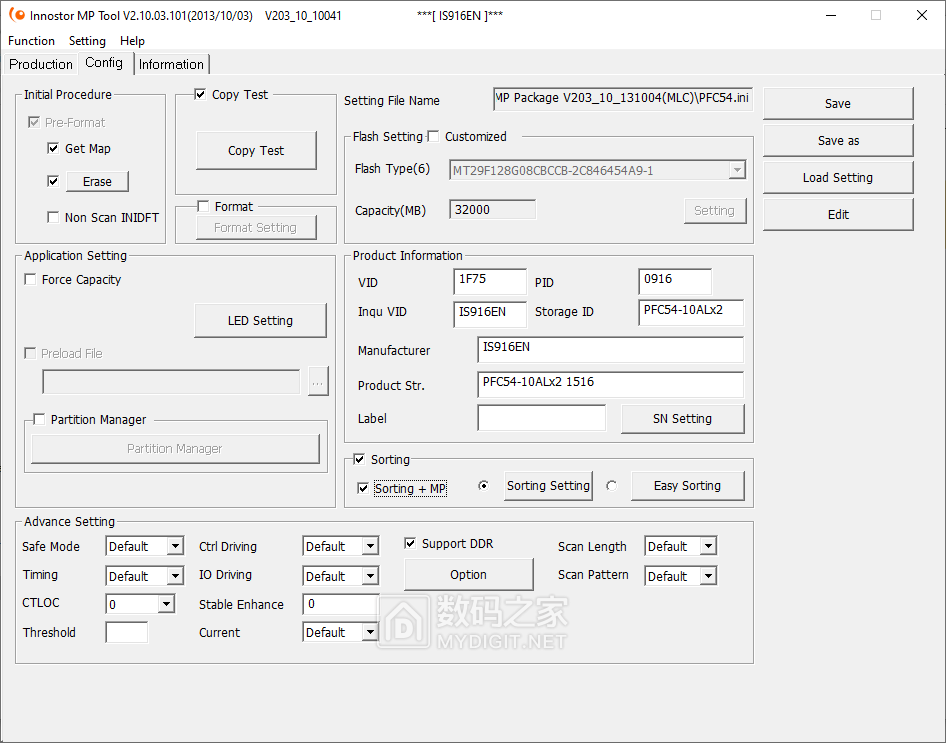
Task: Click the Label input field
Action: coord(542,418)
